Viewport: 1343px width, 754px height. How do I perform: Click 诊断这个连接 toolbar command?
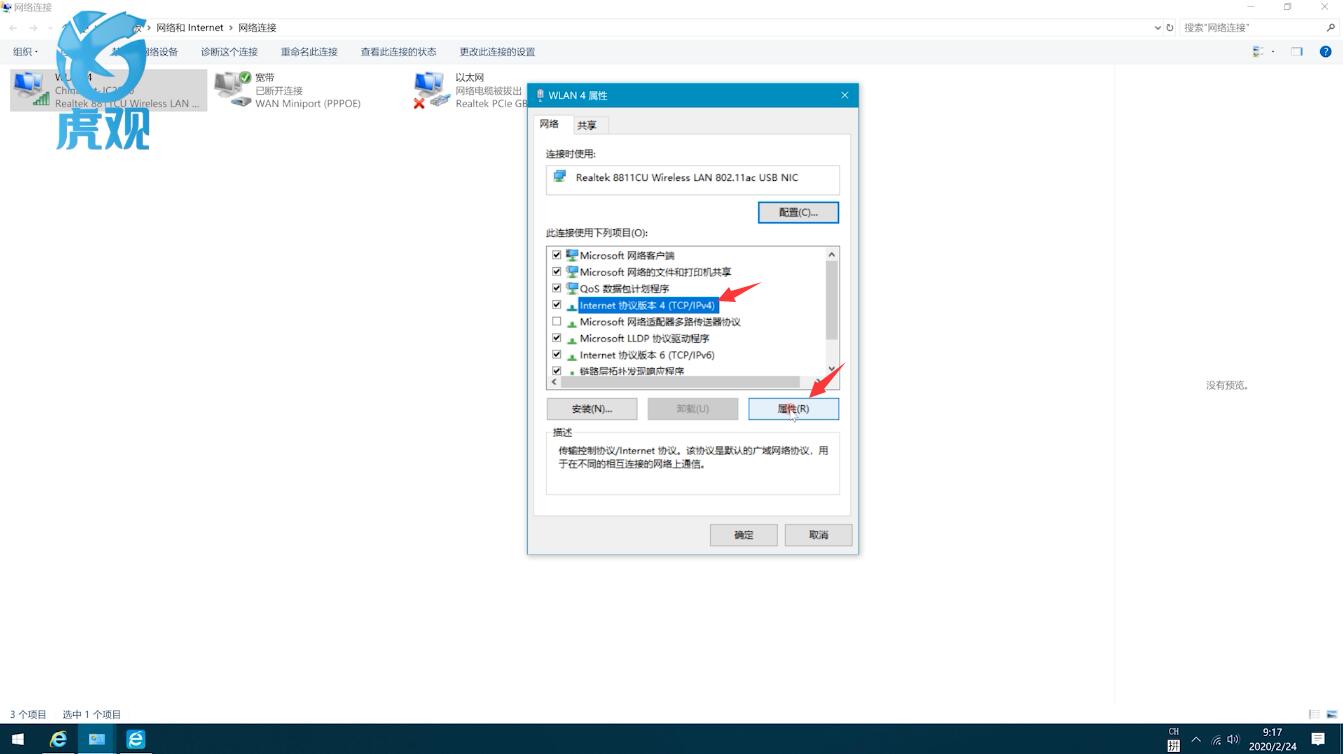pos(229,52)
